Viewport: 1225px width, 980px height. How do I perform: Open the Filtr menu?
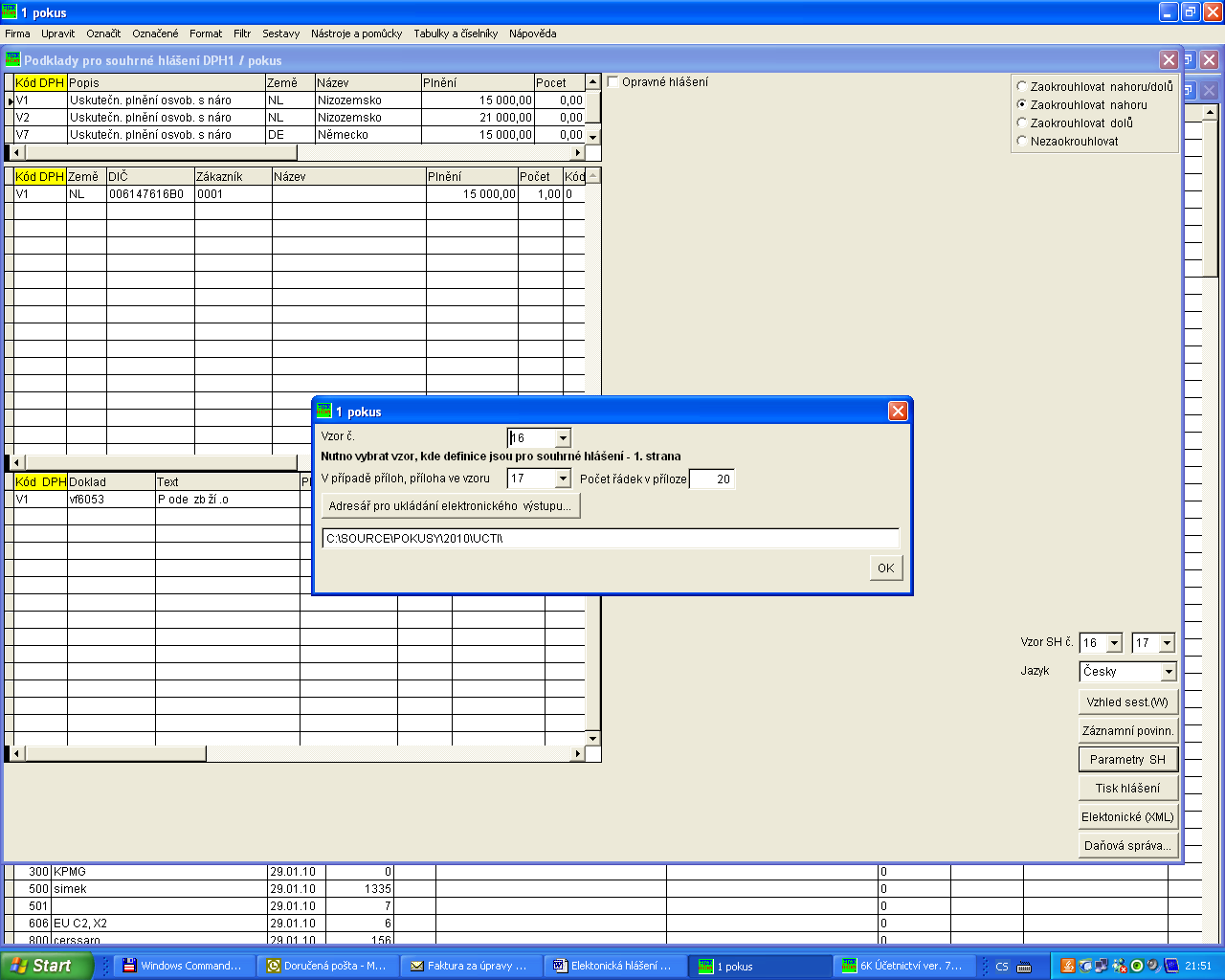tap(242, 33)
